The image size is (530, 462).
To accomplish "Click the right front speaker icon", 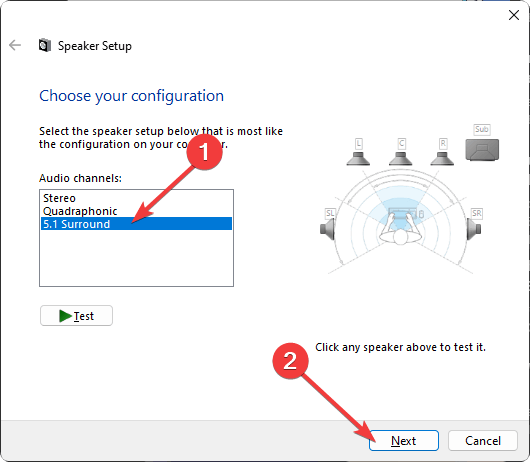I will (x=442, y=159).
